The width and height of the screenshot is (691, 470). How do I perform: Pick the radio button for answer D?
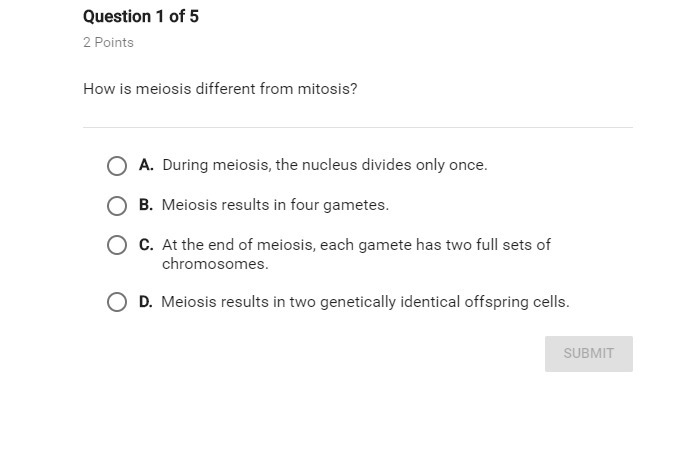(117, 302)
